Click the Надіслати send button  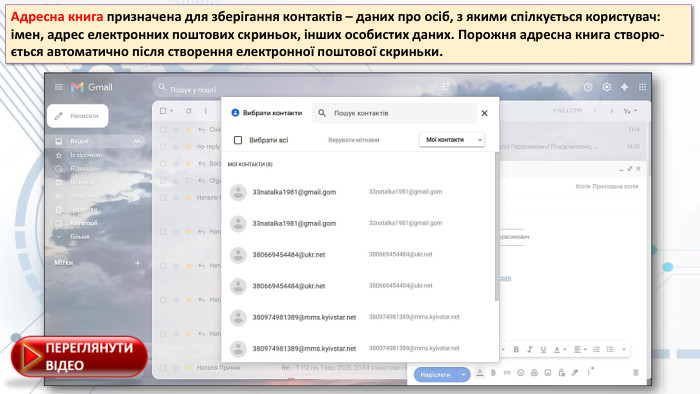(x=435, y=375)
